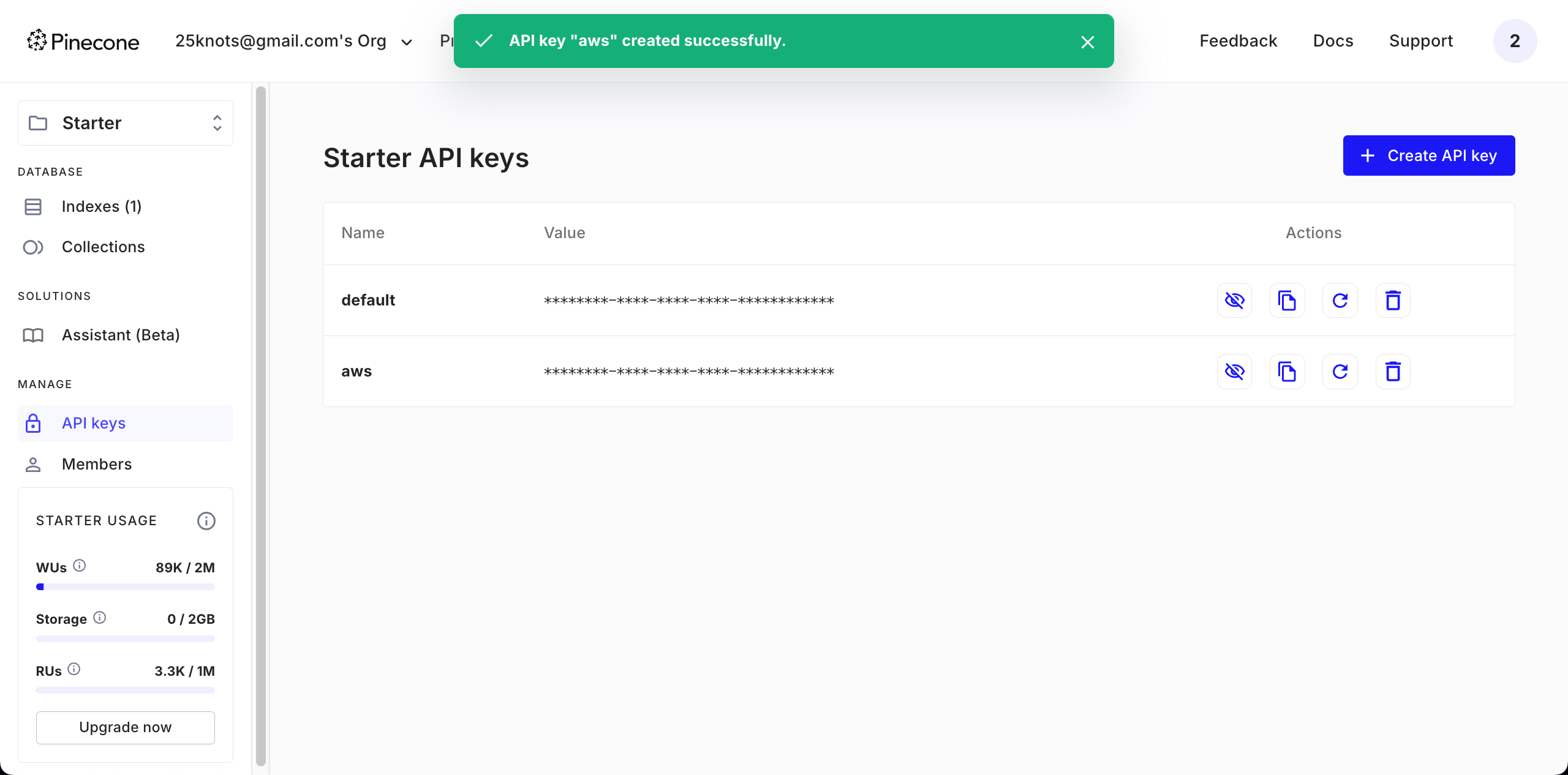Click the Pinecone logo

pos(83,41)
